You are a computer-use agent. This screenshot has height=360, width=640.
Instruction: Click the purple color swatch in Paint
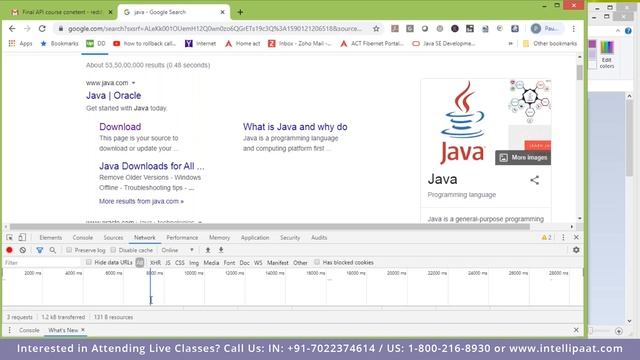[x=592, y=44]
